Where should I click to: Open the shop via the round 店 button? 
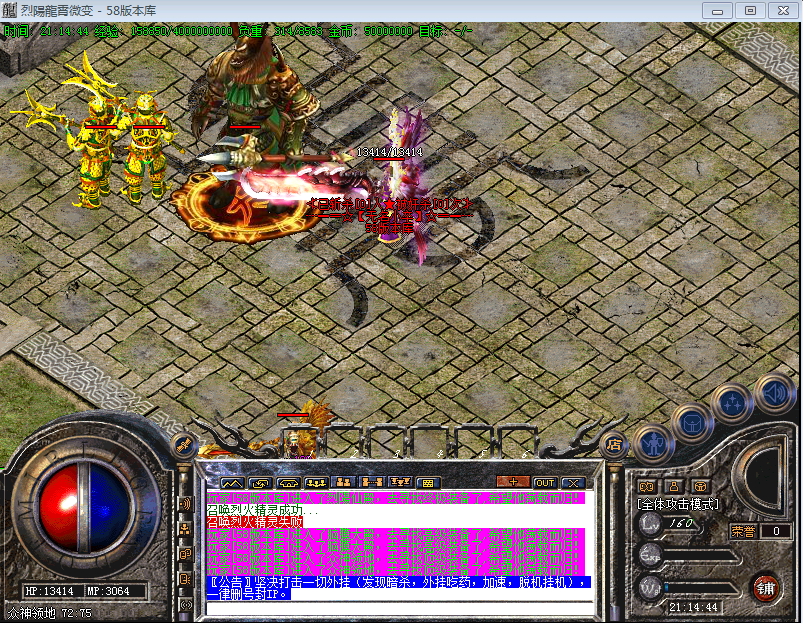[614, 445]
